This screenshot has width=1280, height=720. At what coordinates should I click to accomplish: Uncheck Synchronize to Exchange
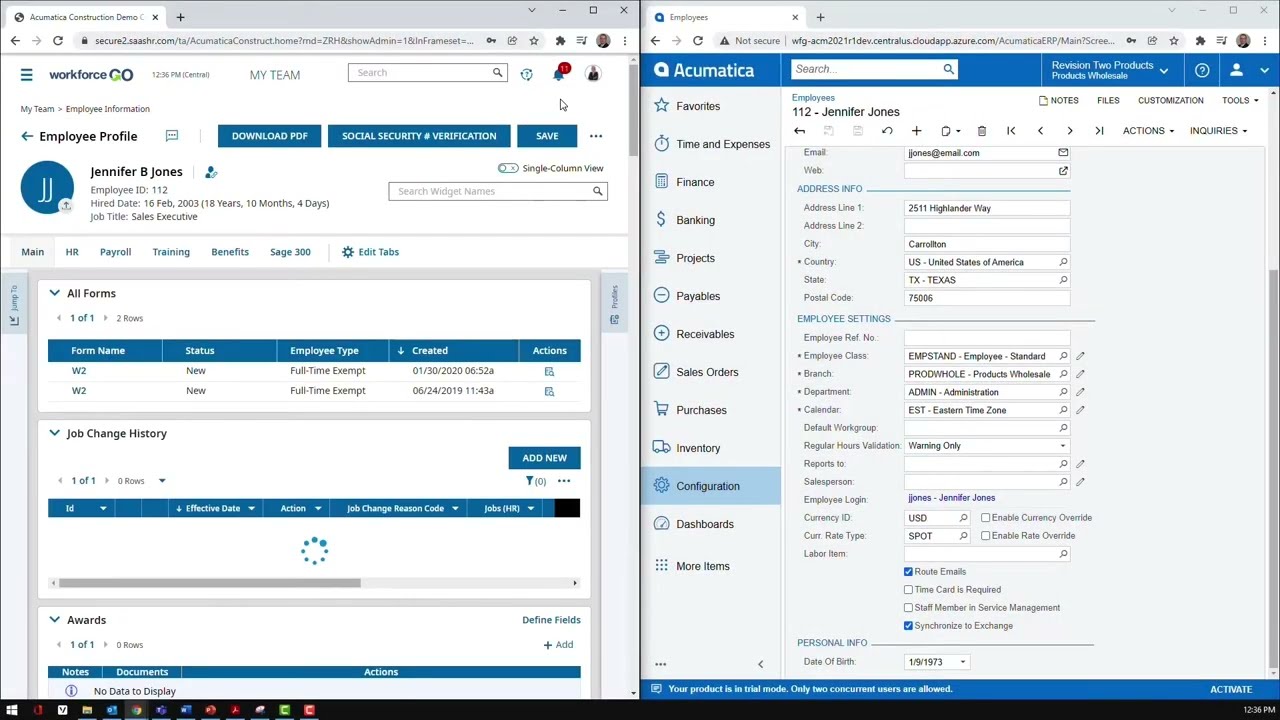pos(908,626)
